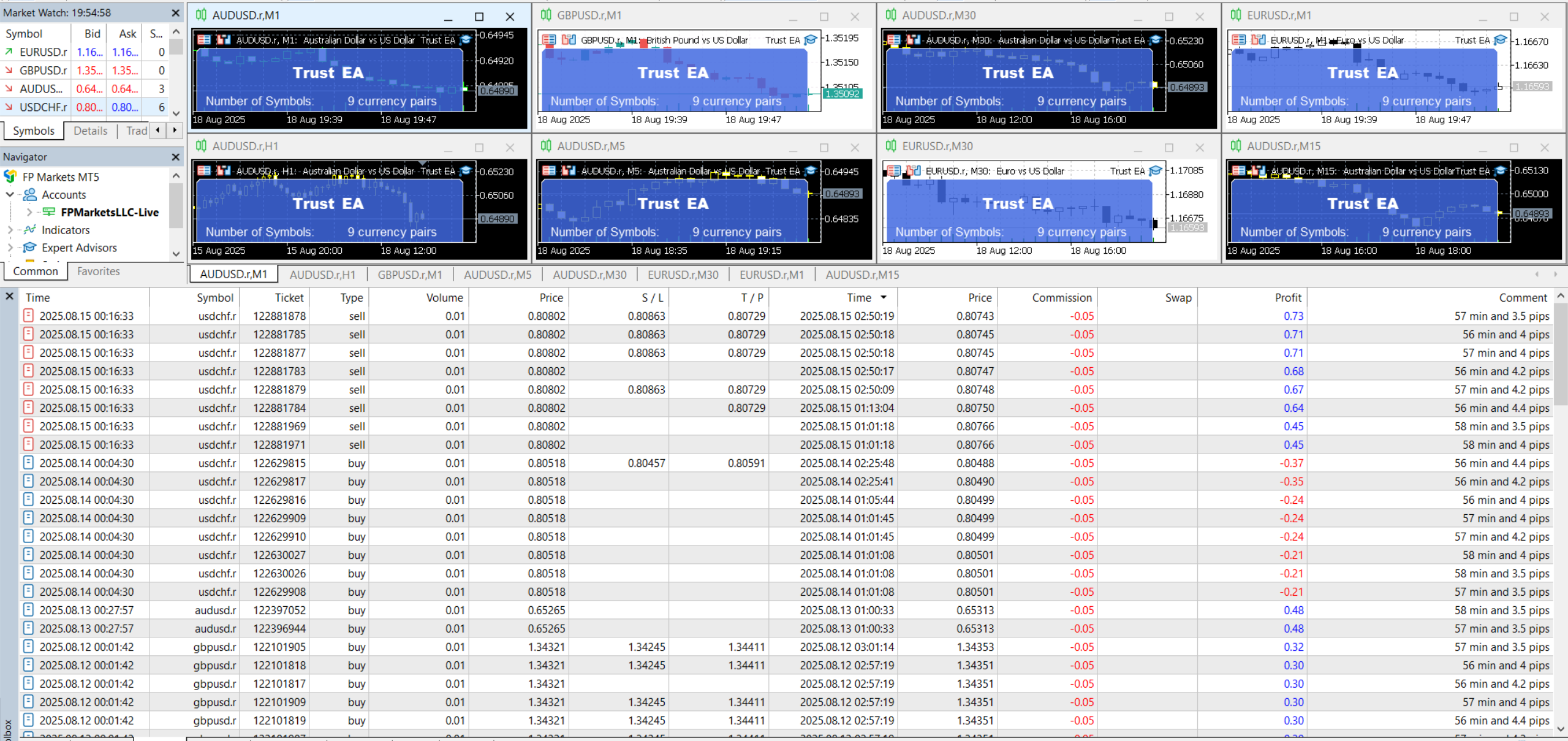Expand the Indicators tree node
This screenshot has height=741, width=1568.
(x=10, y=230)
